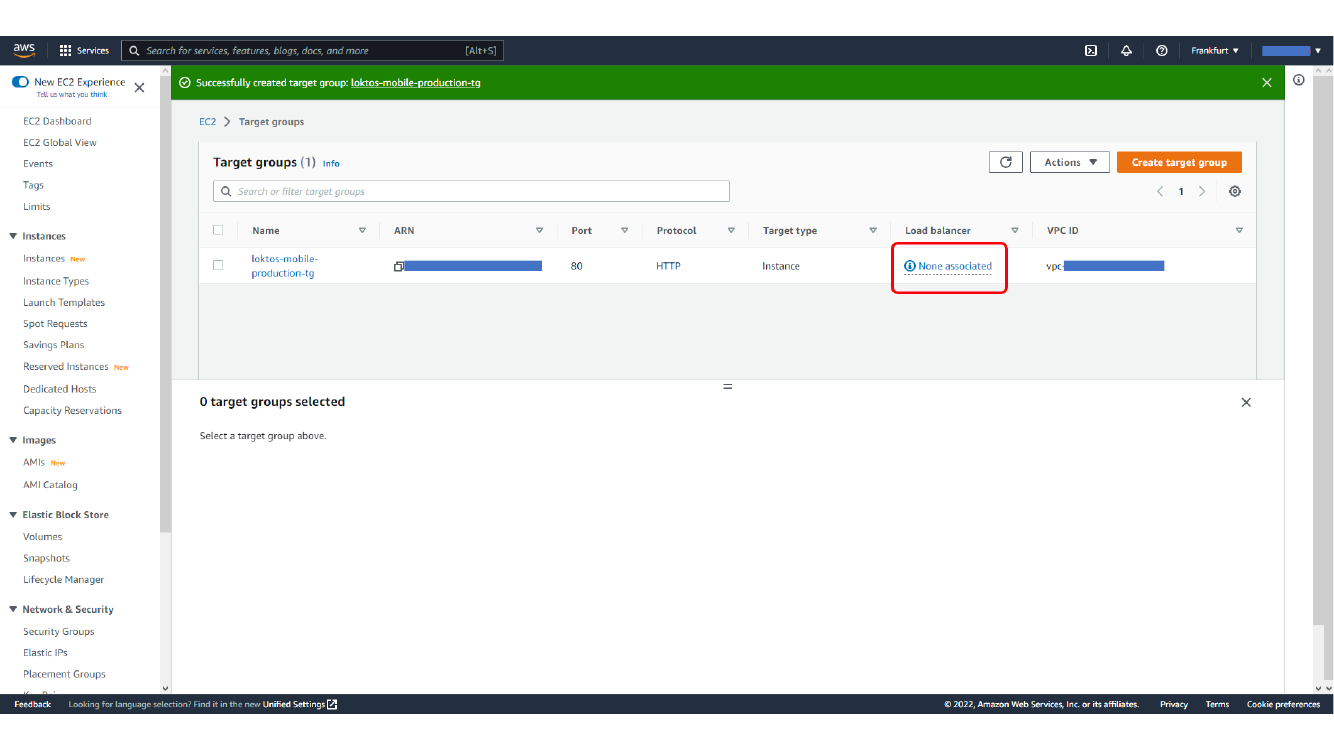Open Unified Settings link in footer
Viewport: 1334px width, 750px height.
click(x=300, y=704)
